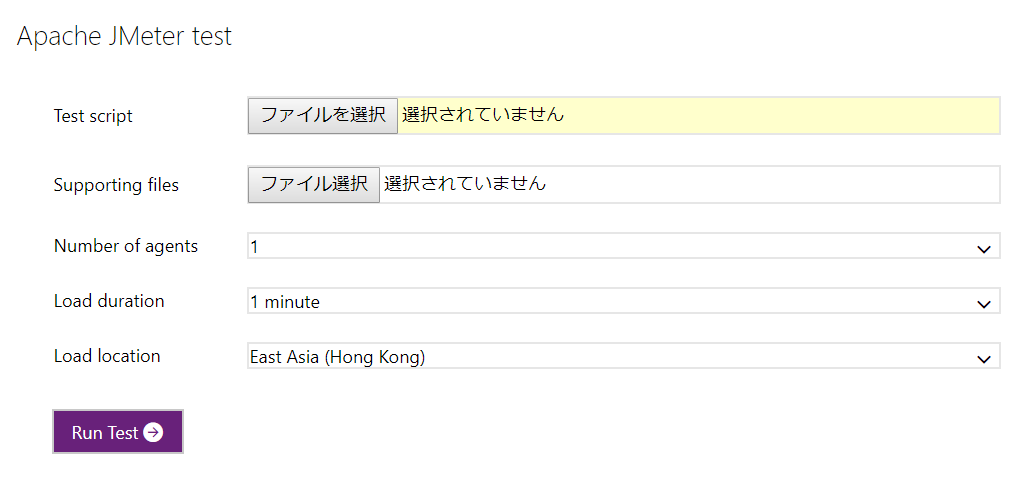Click the 'Load location' label
This screenshot has height=496, width=1034.
pyautogui.click(x=107, y=356)
